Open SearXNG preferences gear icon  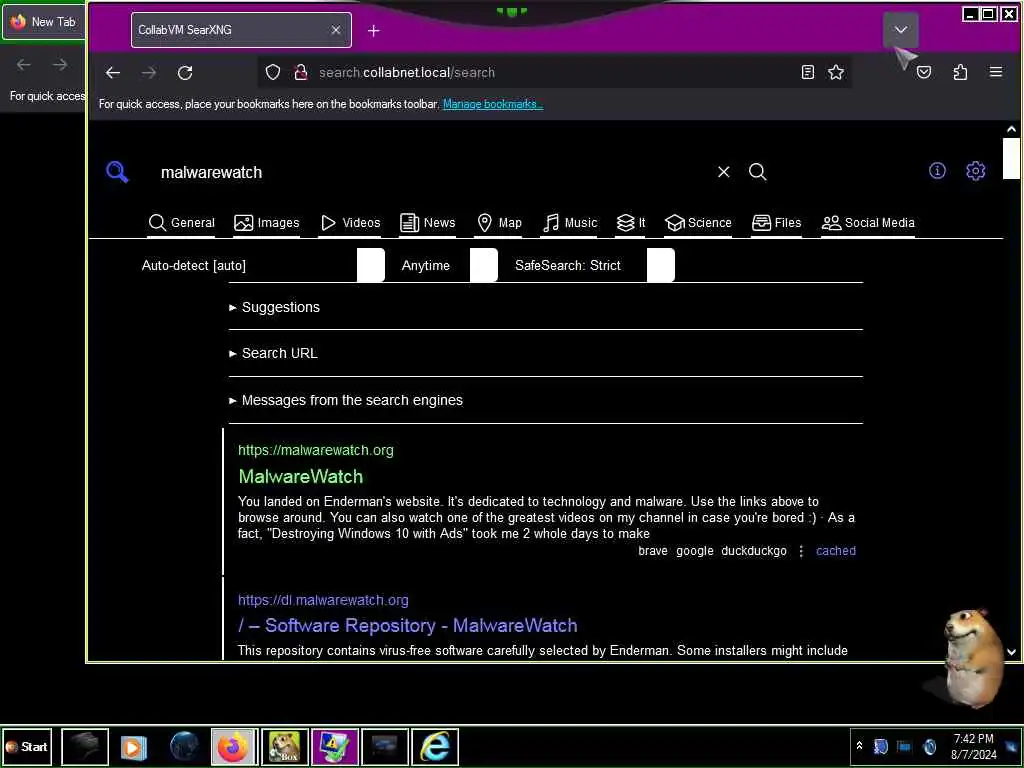975,171
